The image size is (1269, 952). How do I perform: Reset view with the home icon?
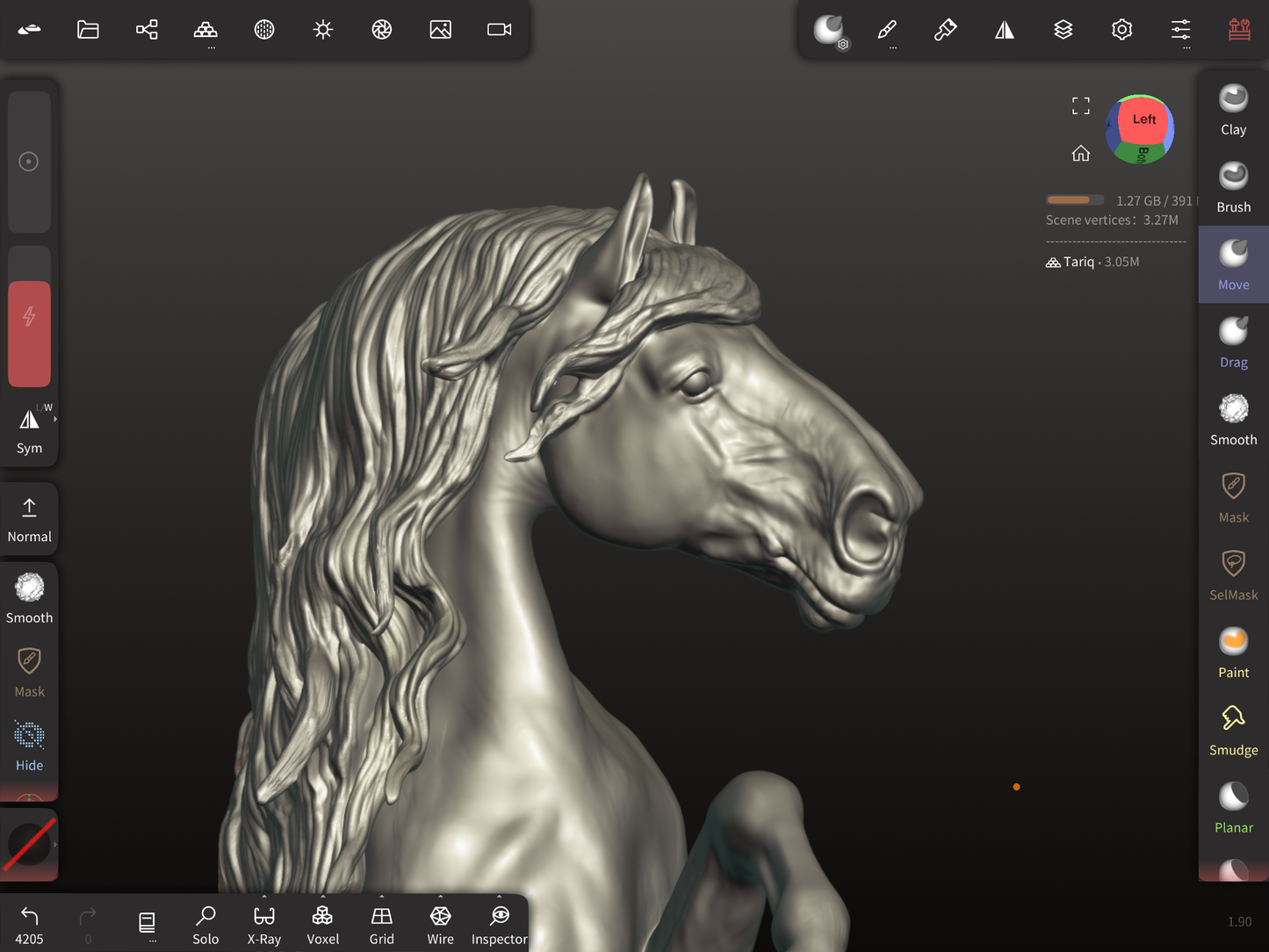click(1080, 154)
